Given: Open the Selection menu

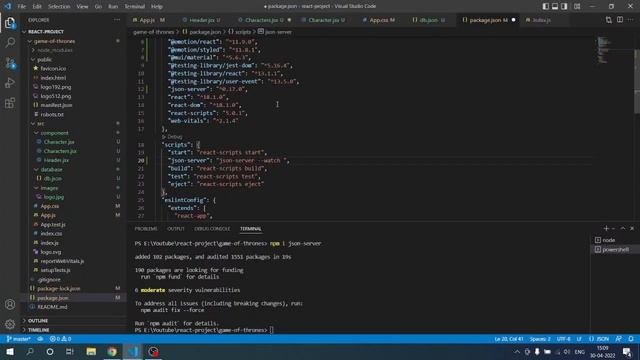Looking at the screenshot, I should point(59,7).
